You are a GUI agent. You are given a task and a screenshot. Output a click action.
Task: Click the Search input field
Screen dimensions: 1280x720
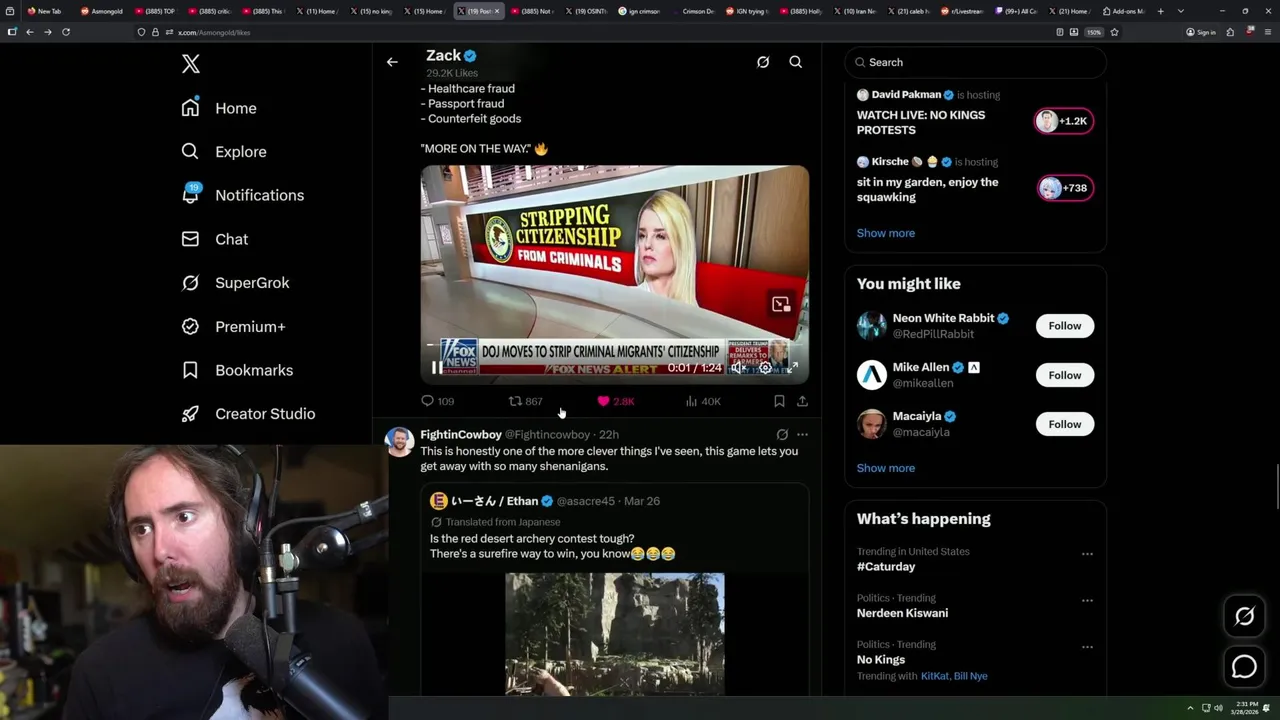(975, 62)
